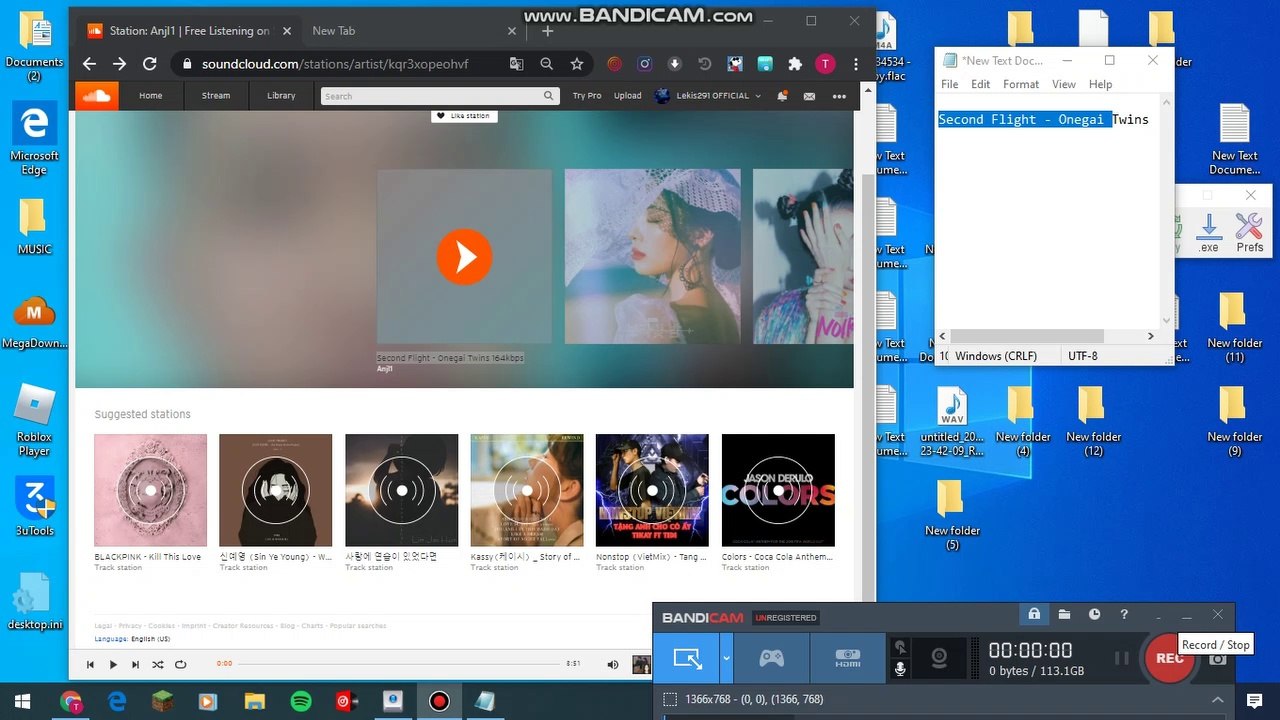Image resolution: width=1280 pixels, height=720 pixels.
Task: Open the Upload page
Action: [x=628, y=96]
